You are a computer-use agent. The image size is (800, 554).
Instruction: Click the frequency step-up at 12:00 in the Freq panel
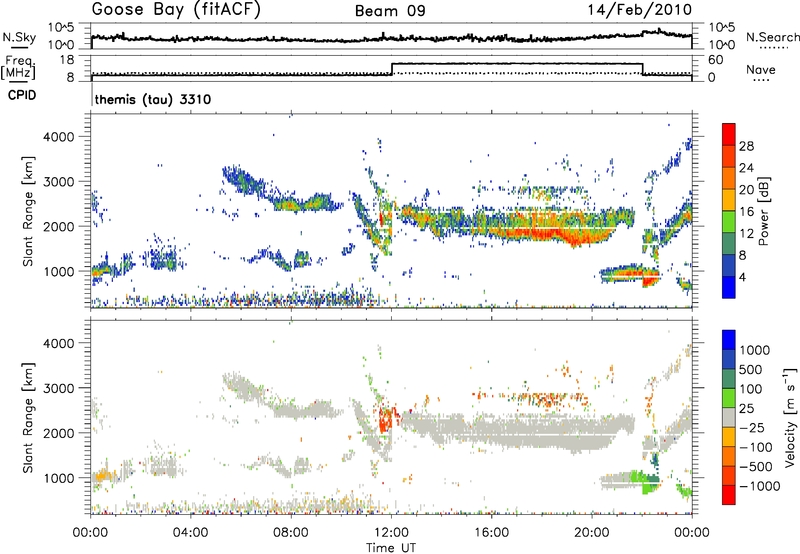click(392, 69)
